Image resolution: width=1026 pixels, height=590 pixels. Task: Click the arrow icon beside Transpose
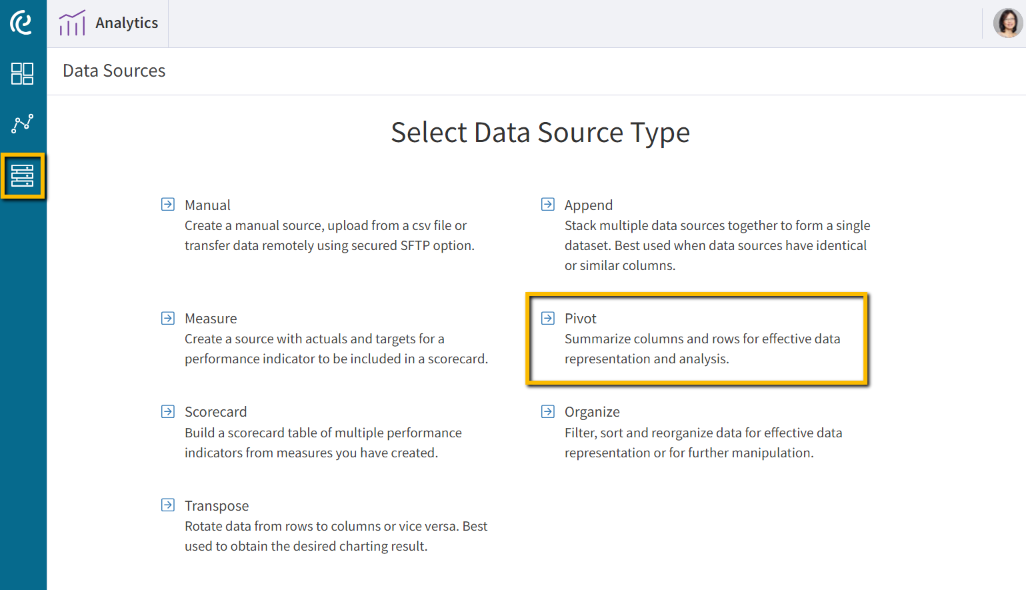167,505
